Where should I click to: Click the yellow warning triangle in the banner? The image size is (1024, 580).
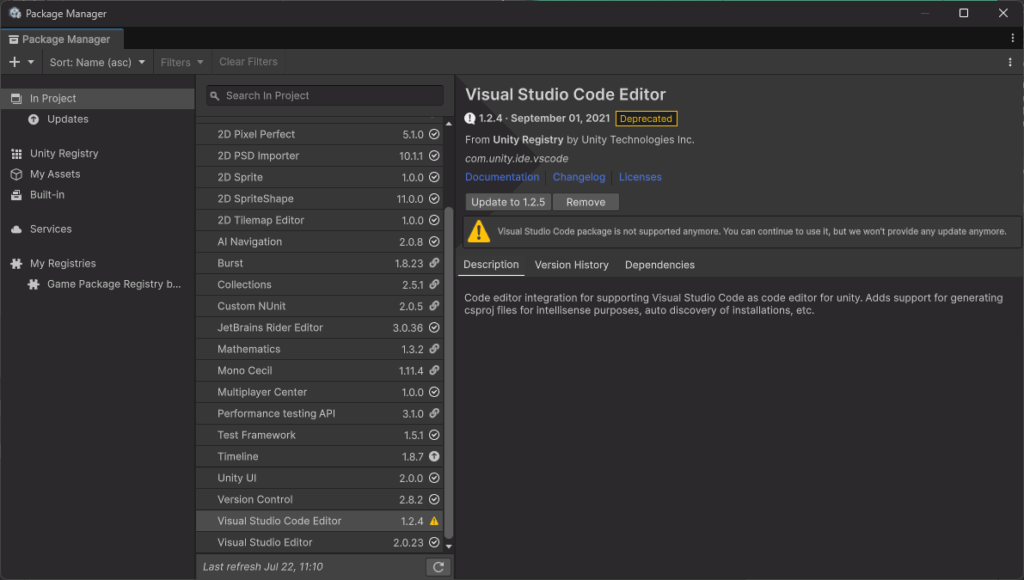click(479, 232)
